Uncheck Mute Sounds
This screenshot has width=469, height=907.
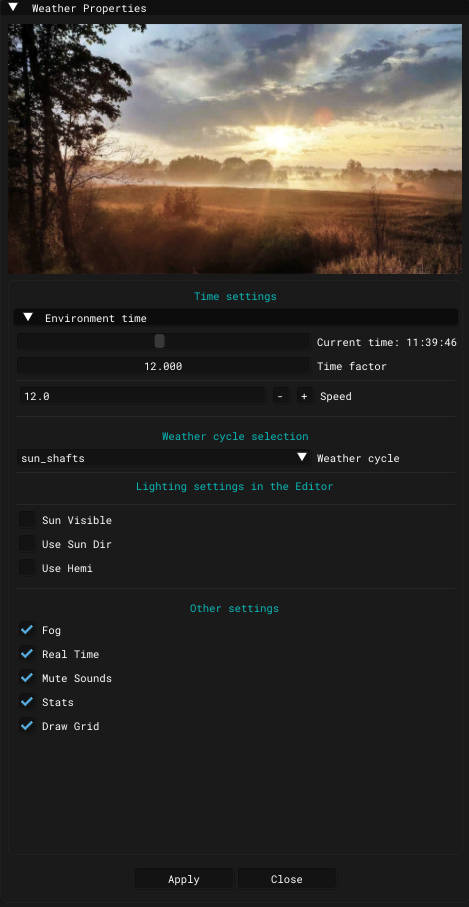point(27,677)
